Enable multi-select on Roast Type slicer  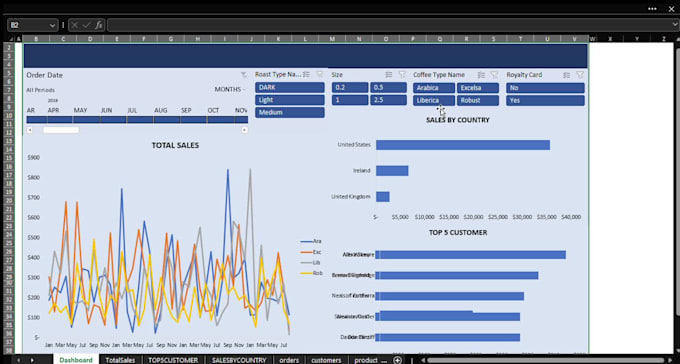306,75
